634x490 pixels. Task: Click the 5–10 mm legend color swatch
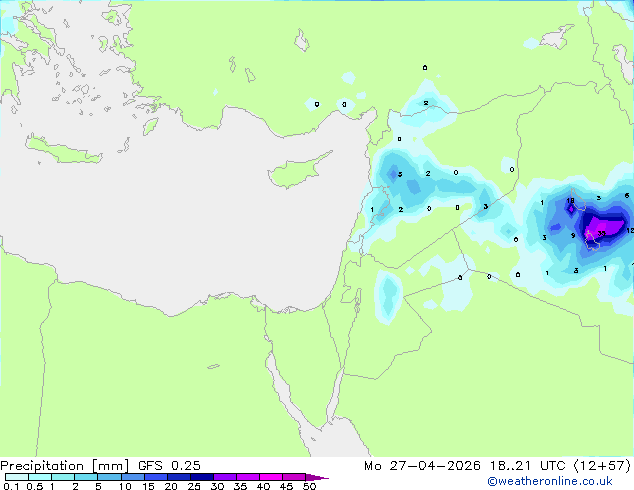pyautogui.click(x=109, y=477)
